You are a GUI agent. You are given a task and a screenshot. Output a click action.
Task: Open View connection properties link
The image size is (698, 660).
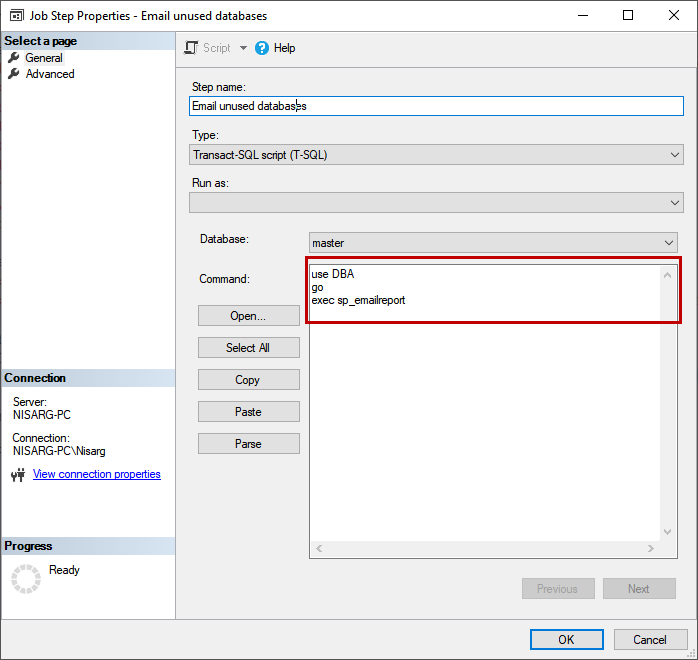pyautogui.click(x=97, y=474)
